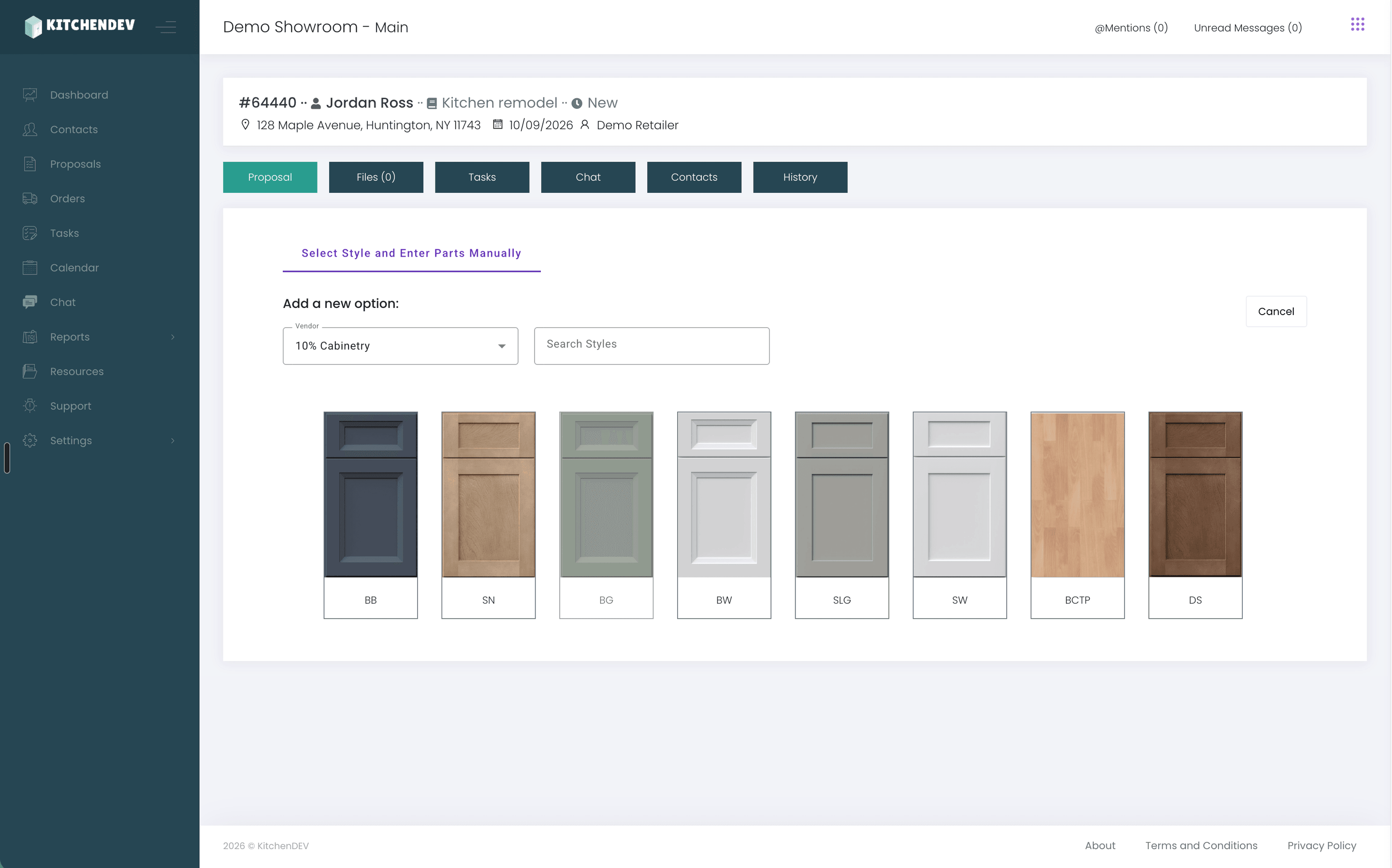Screen dimensions: 1392x868
Task: Expand the Reports submenu chevron
Action: (172, 337)
